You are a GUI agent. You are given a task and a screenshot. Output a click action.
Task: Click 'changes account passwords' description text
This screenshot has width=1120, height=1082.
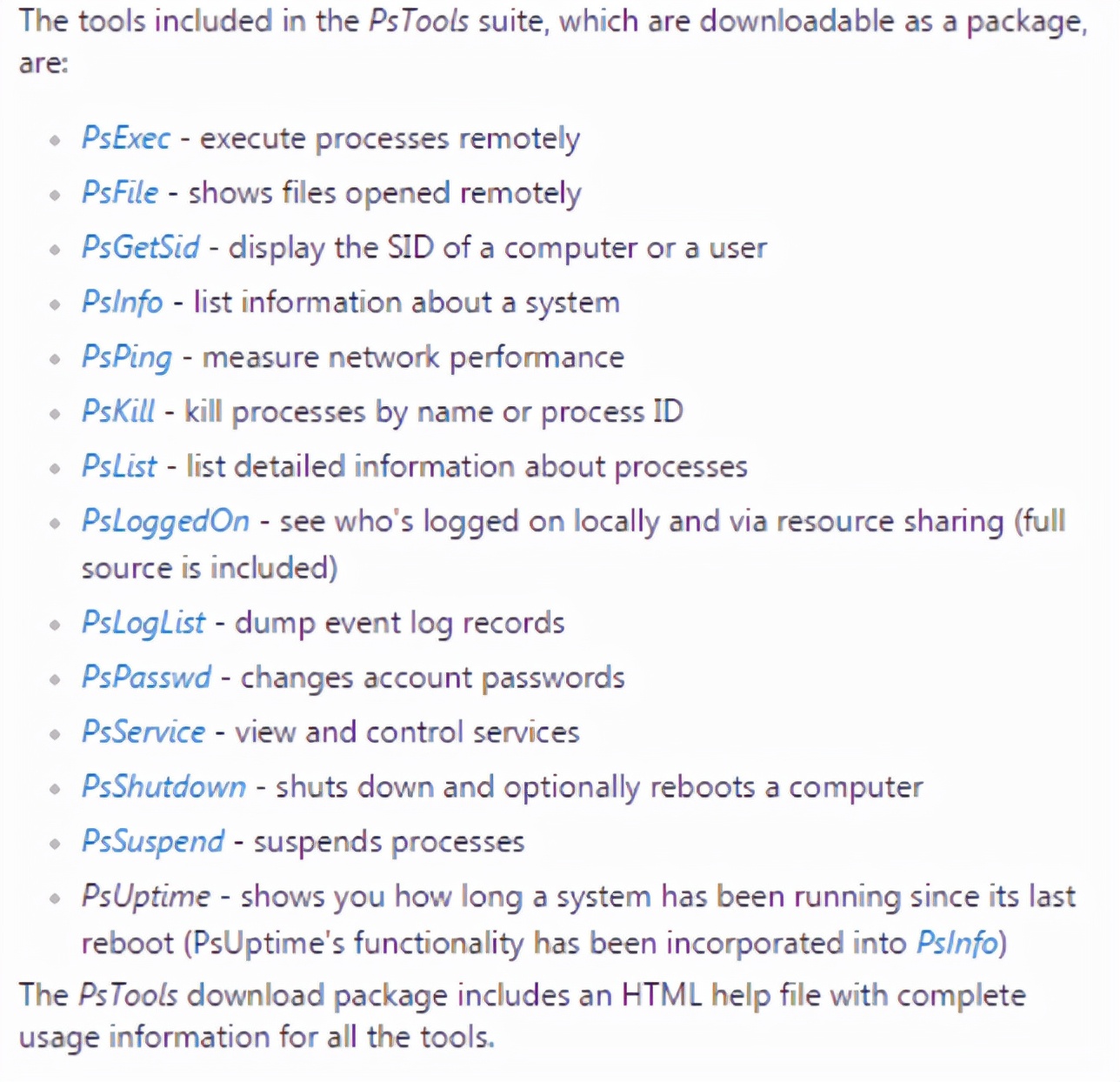(432, 678)
